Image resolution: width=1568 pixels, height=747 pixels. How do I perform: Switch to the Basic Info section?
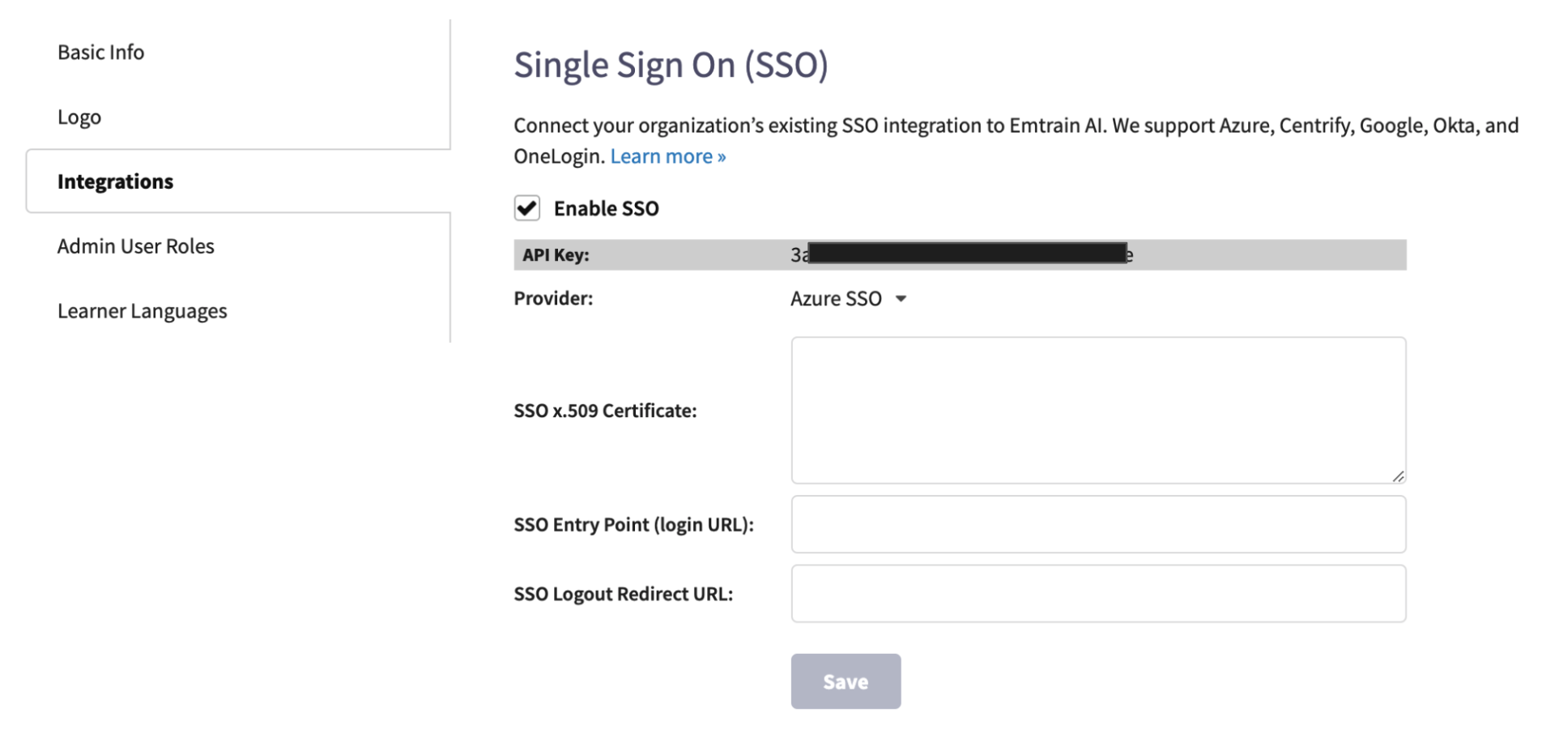[100, 51]
